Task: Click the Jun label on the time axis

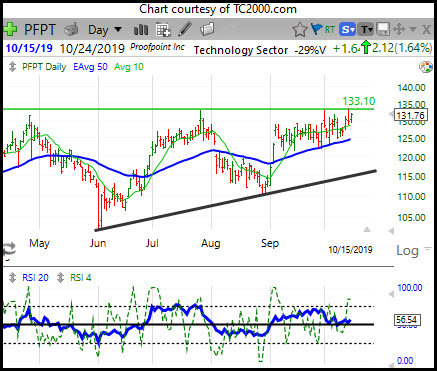Action: 98,243
